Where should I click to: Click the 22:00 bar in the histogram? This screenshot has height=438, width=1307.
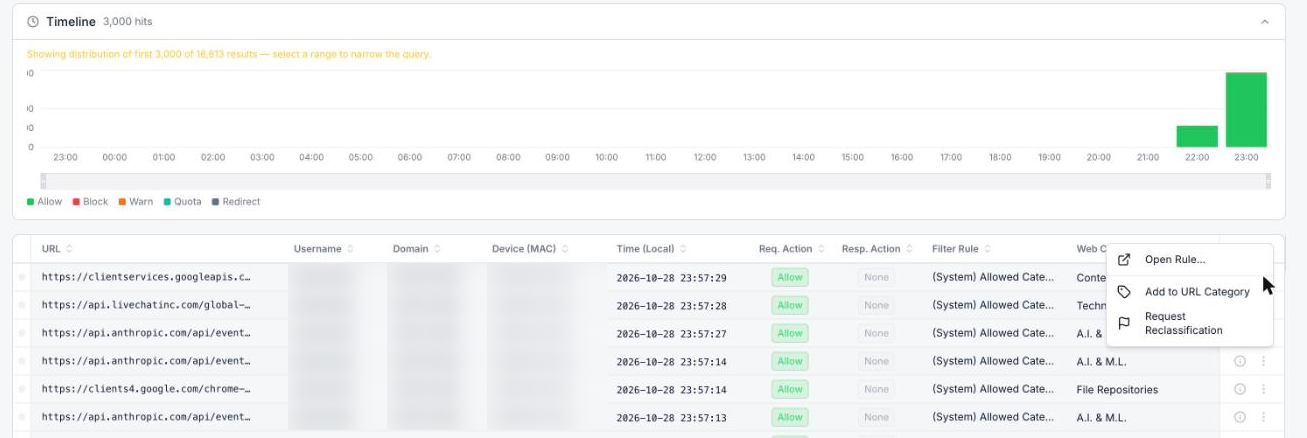click(x=1197, y=136)
